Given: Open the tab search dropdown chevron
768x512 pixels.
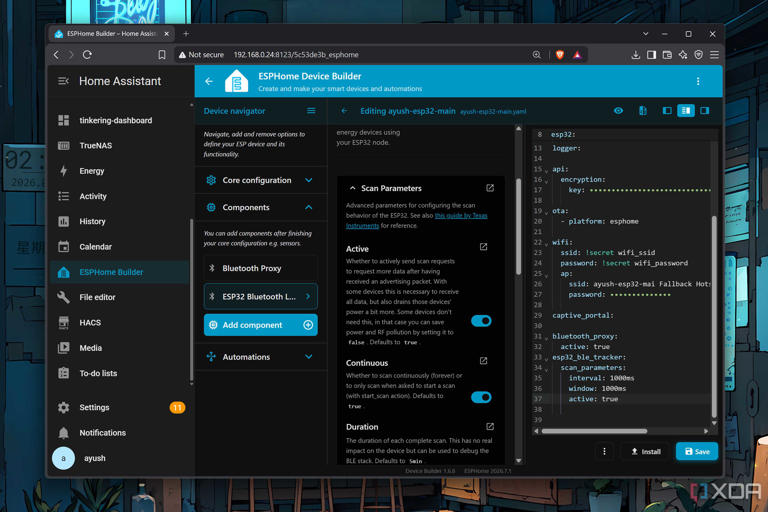Looking at the screenshot, I should (x=646, y=34).
